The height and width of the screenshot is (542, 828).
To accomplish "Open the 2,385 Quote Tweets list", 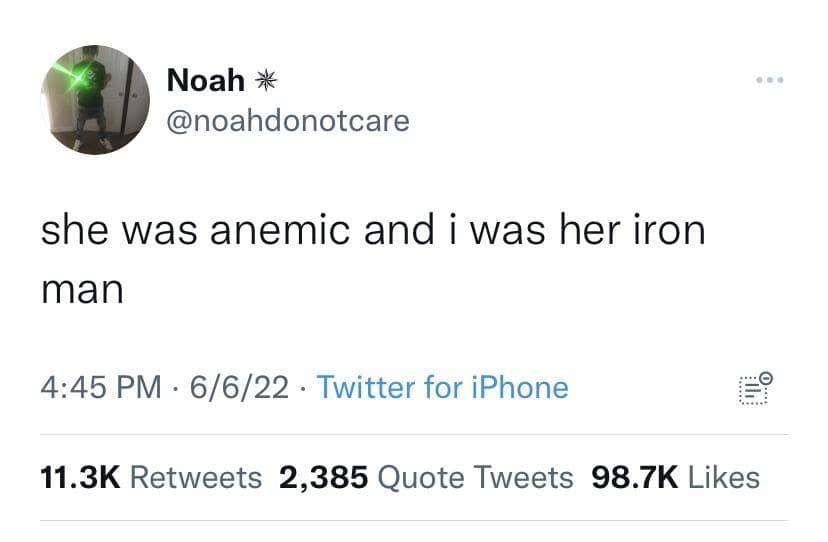I will pyautogui.click(x=427, y=477).
